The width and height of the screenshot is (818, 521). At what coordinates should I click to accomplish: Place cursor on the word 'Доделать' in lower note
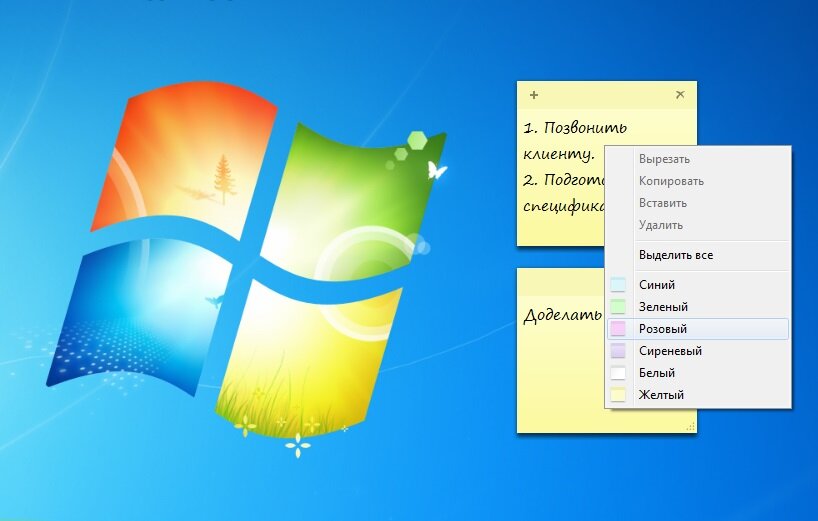pyautogui.click(x=562, y=315)
